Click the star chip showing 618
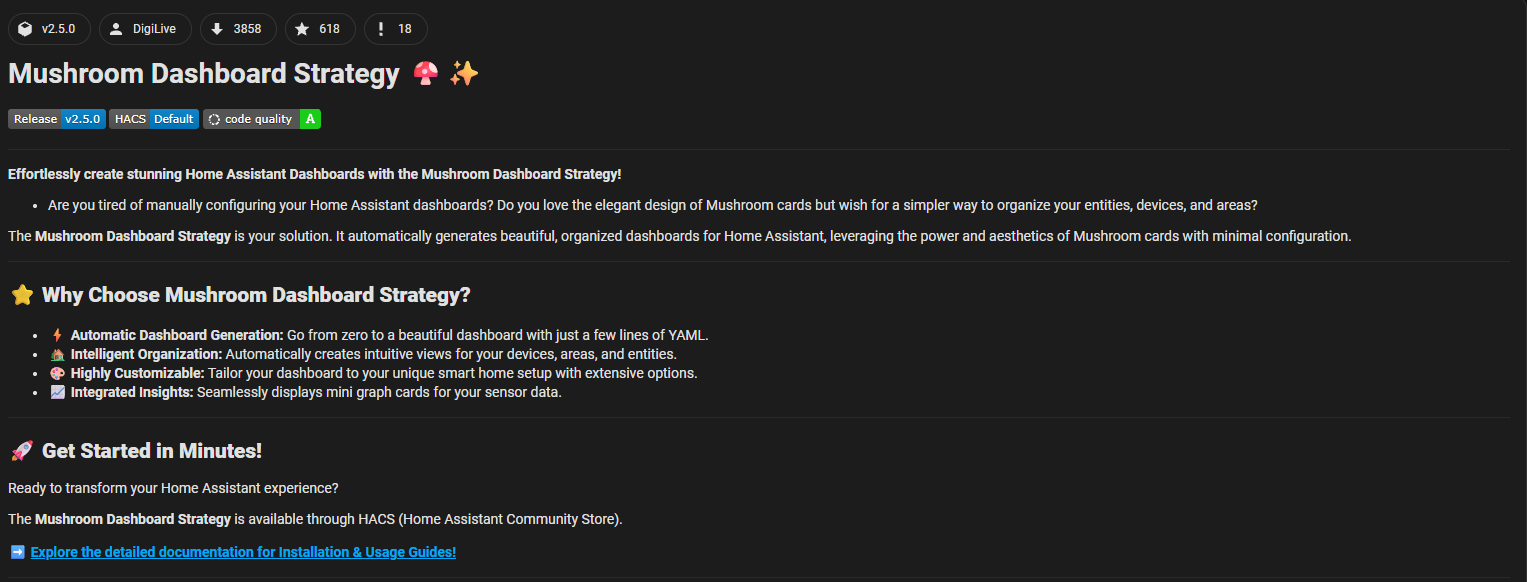 [x=320, y=29]
